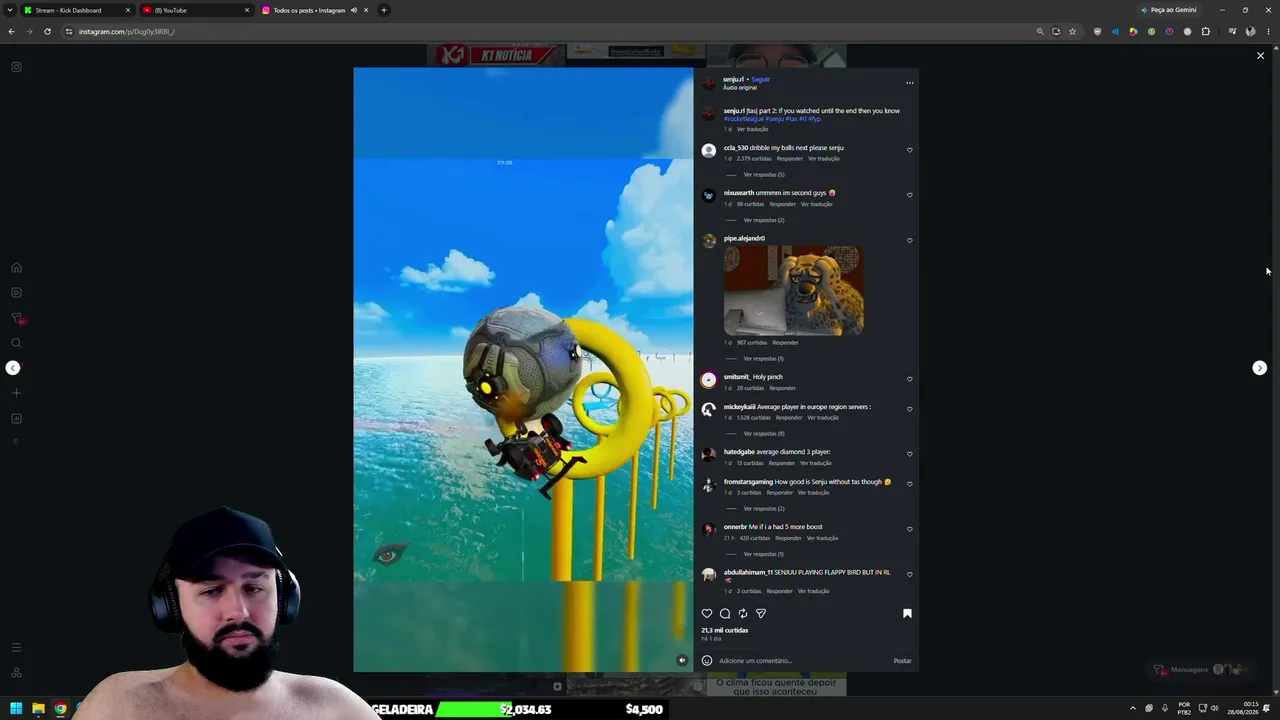The width and height of the screenshot is (1280, 720).
Task: Open the #rocketleague hashtag link
Action: point(743,119)
